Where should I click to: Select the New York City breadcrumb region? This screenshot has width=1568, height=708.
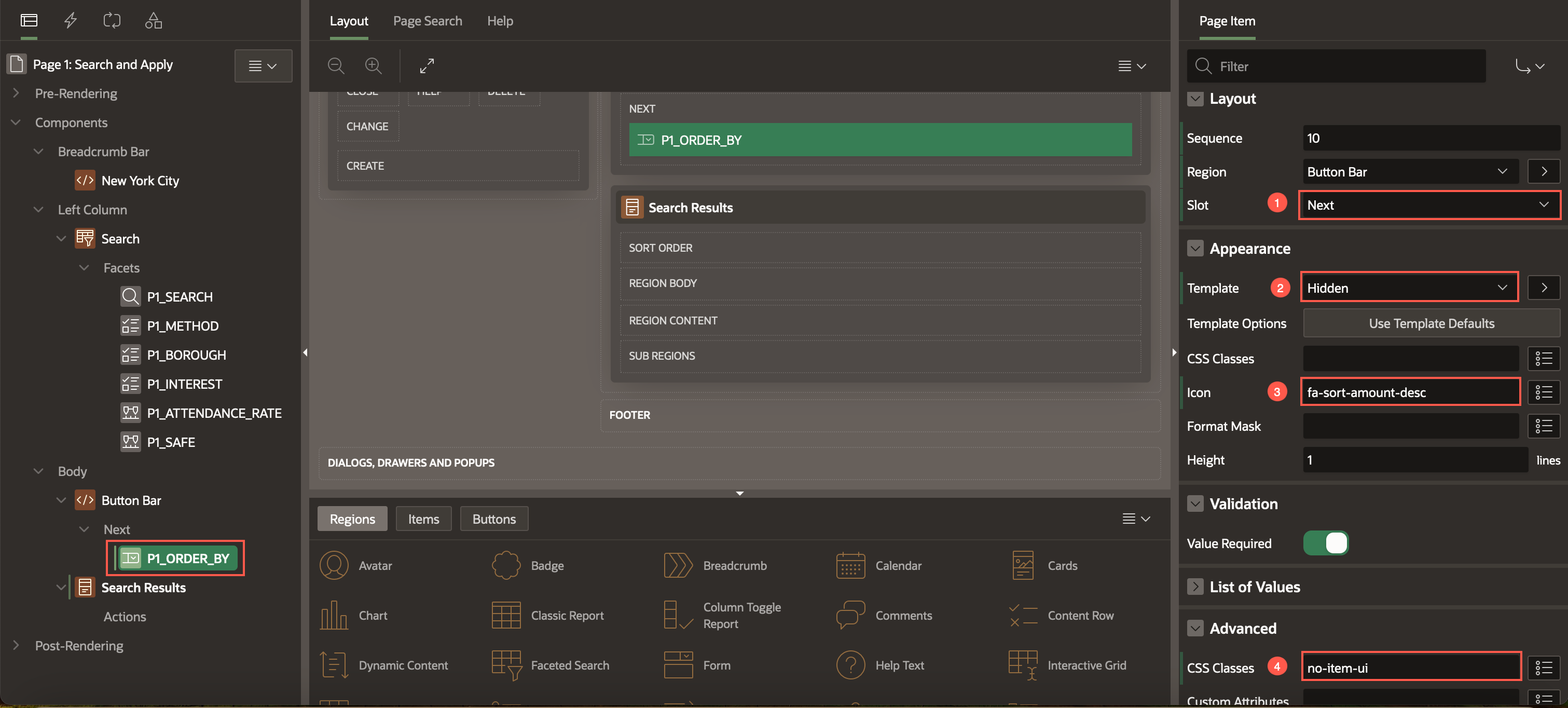[x=127, y=181]
